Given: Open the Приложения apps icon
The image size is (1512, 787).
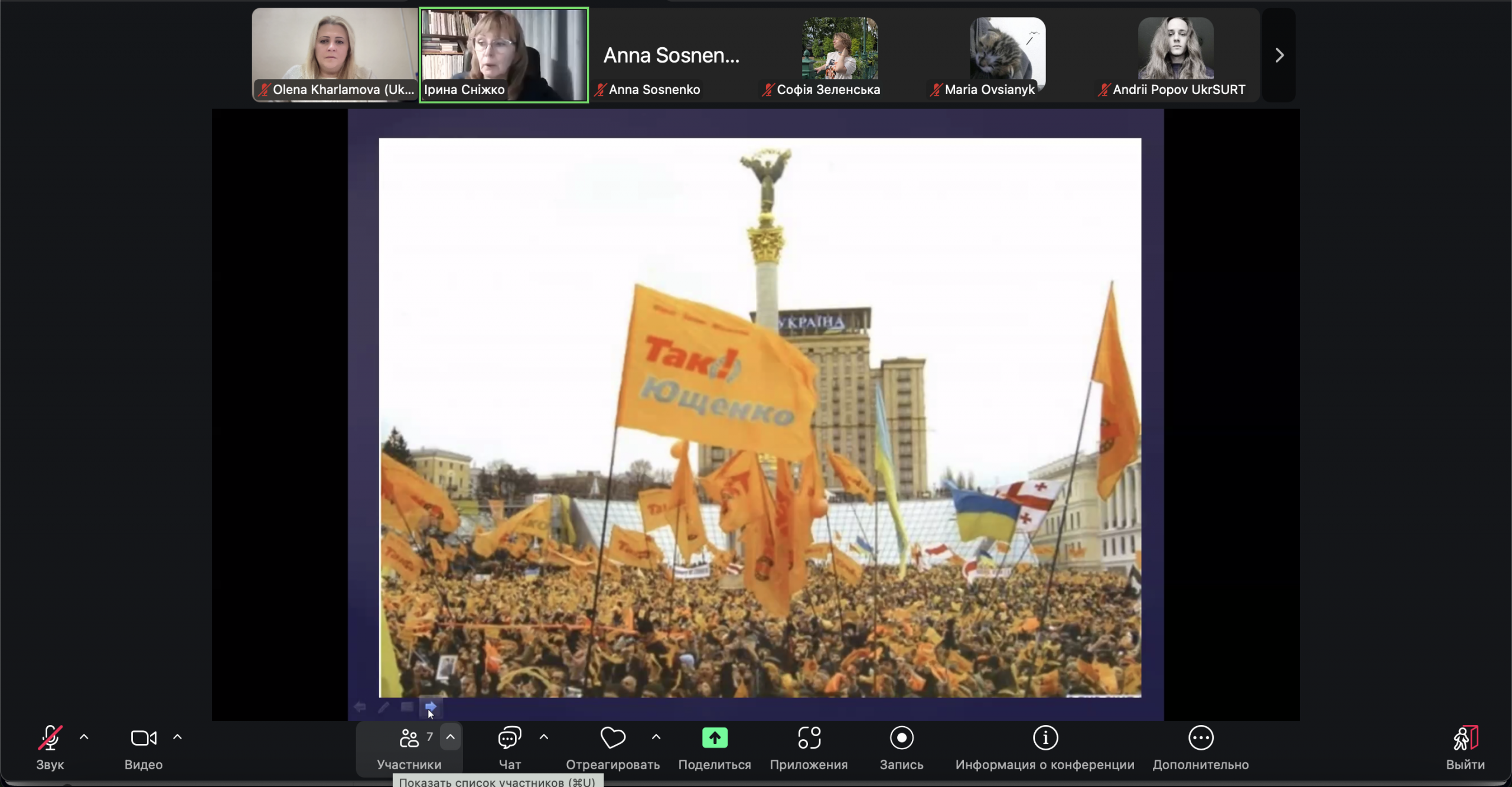Looking at the screenshot, I should [809, 738].
